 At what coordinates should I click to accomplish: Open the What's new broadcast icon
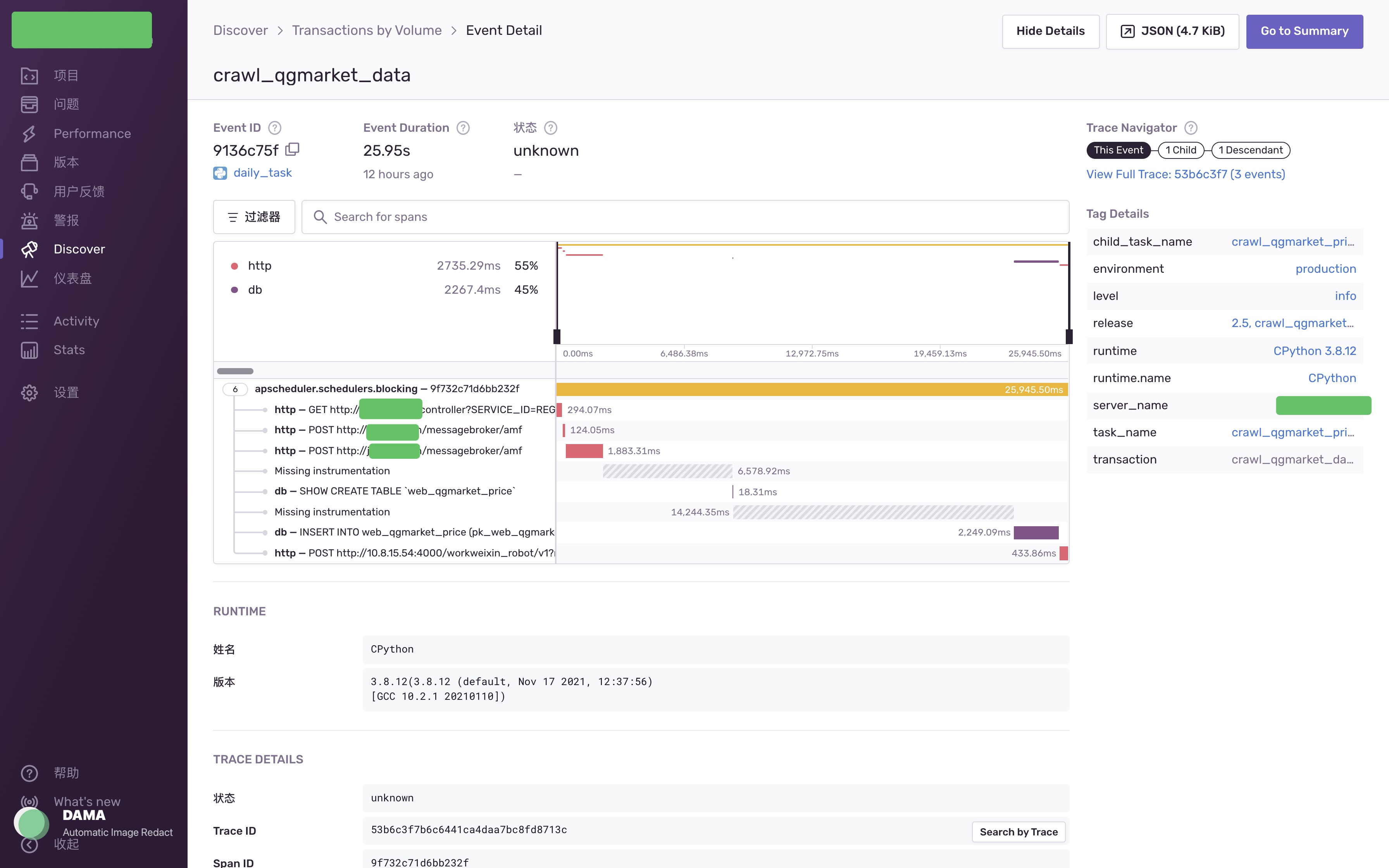pos(29,801)
